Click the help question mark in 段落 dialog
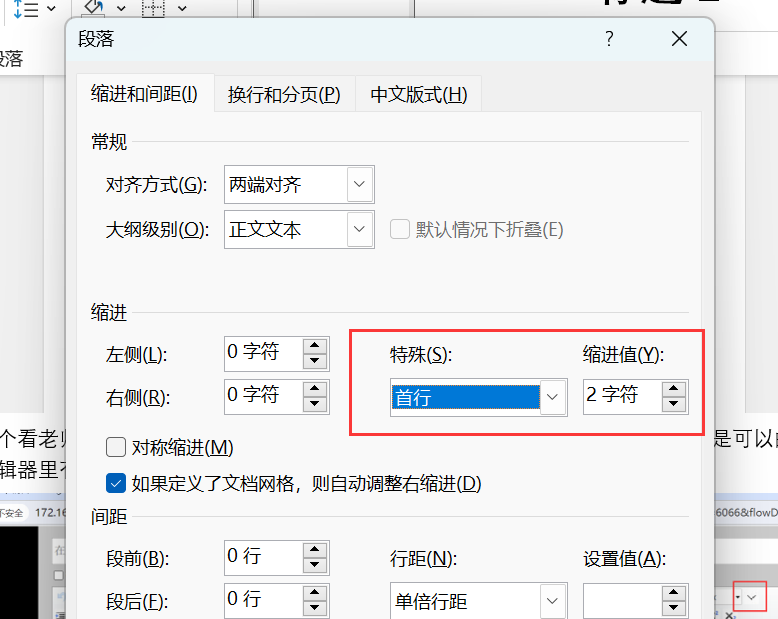Screen dimensions: 778x619 609,39
